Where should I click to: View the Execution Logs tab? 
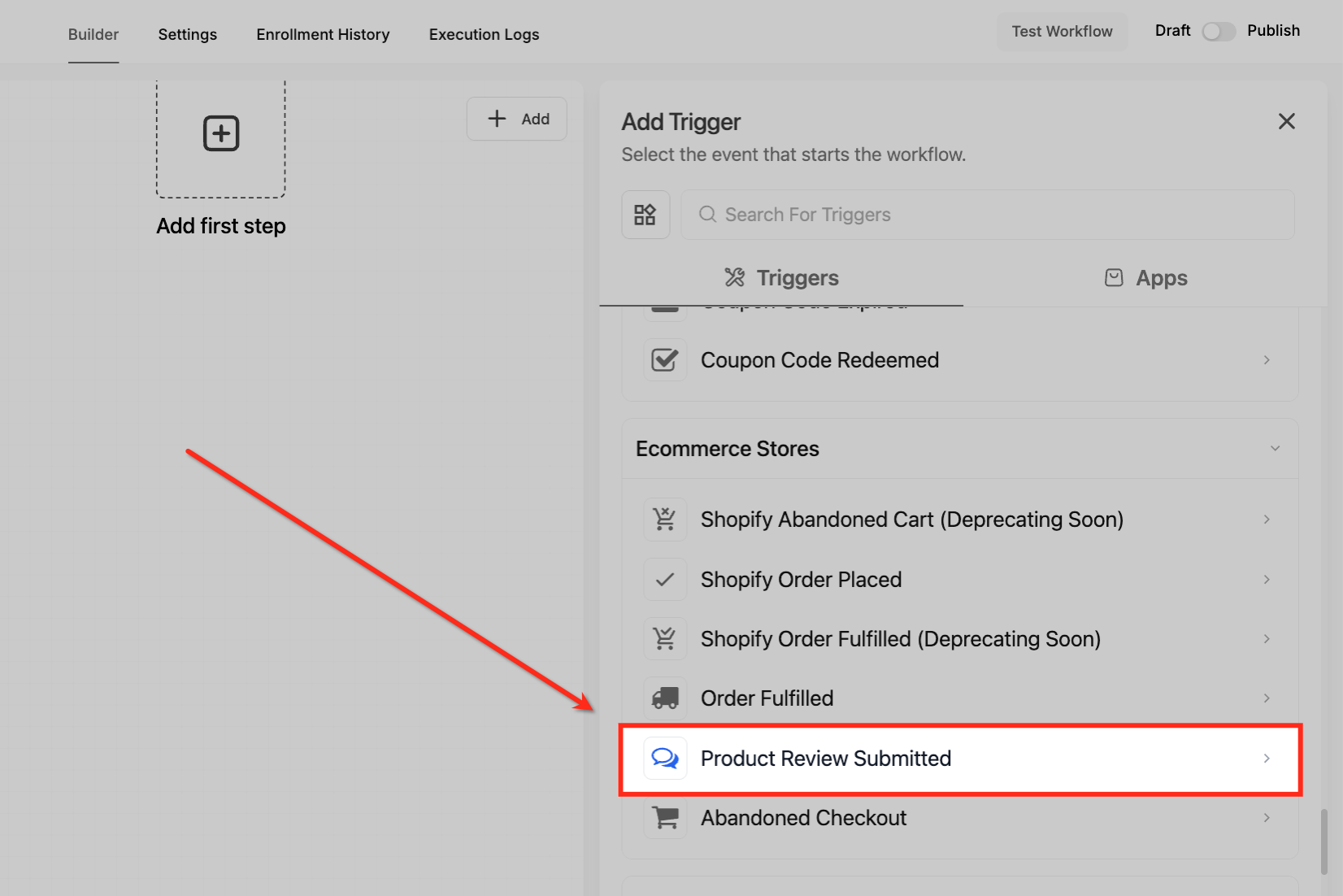click(x=485, y=34)
